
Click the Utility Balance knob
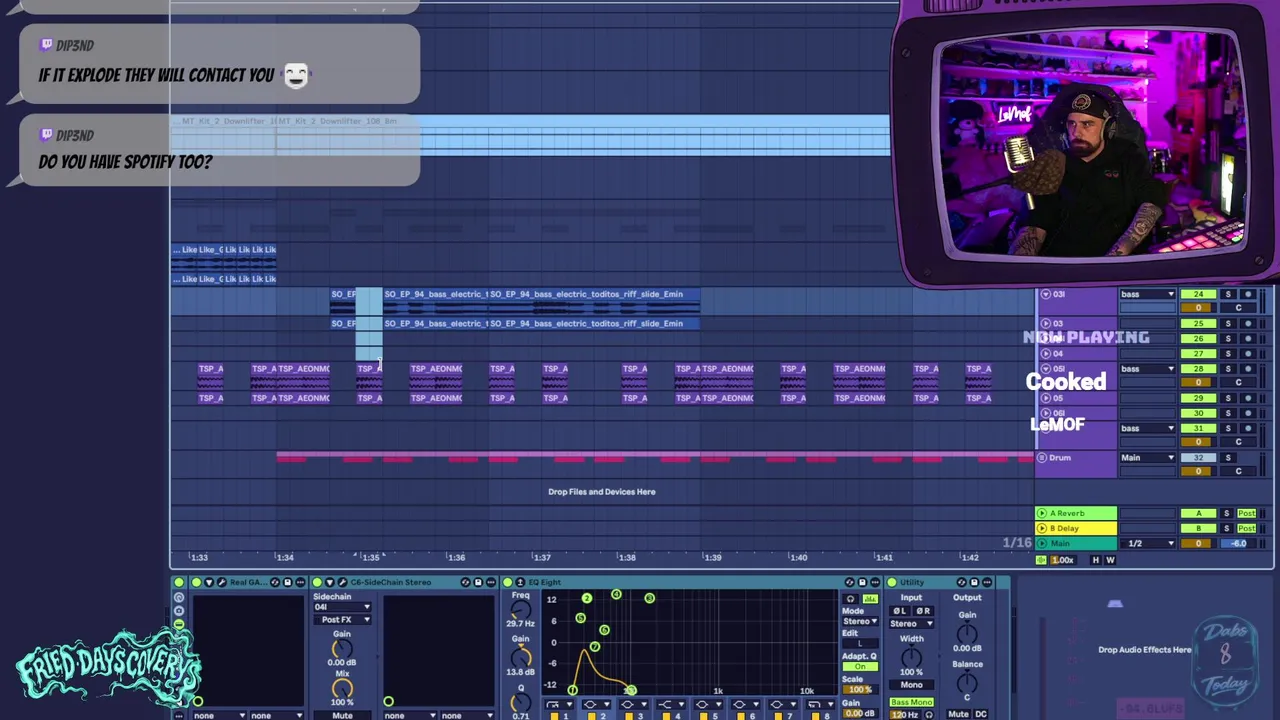[967, 682]
